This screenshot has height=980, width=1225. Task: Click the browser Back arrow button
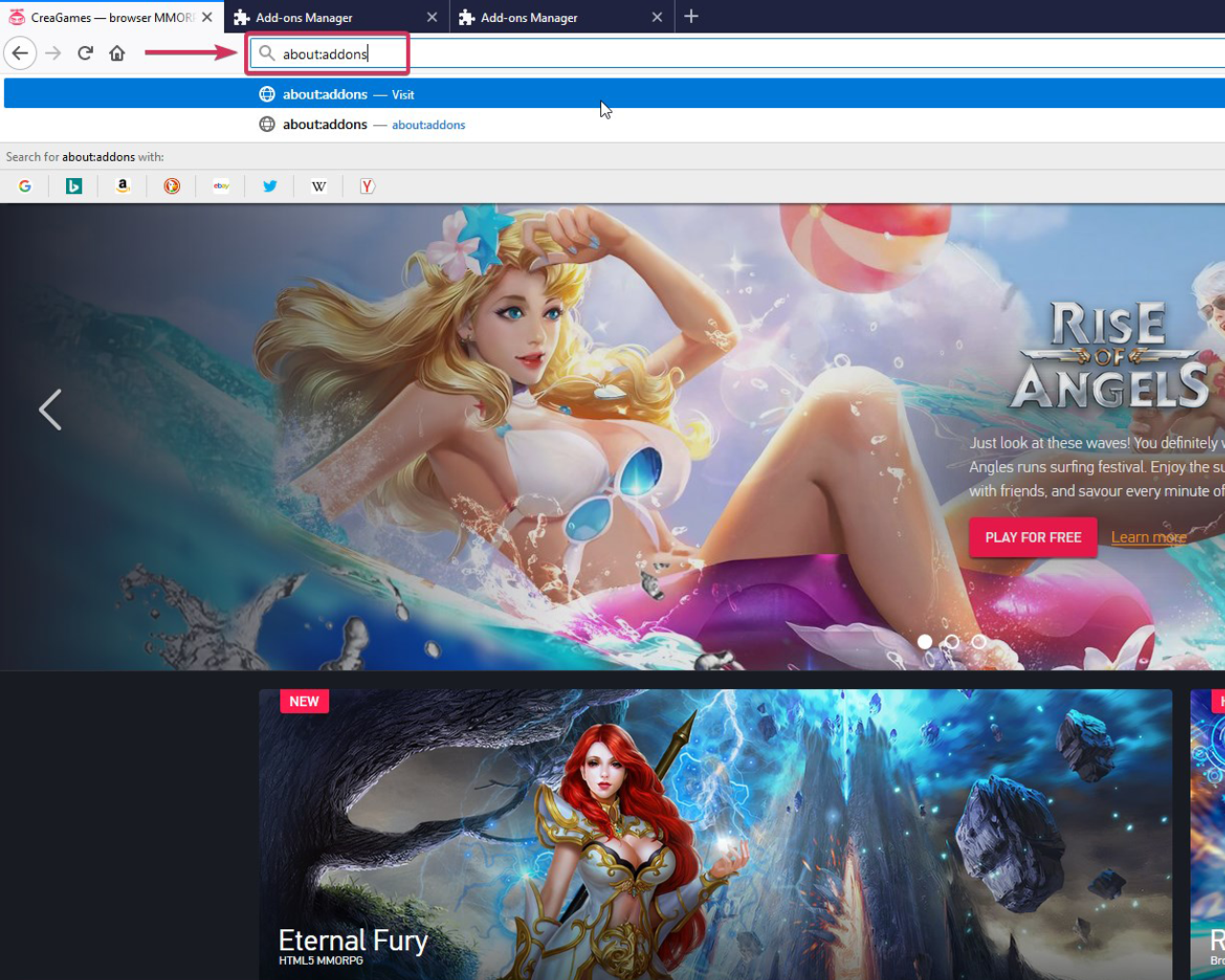20,54
